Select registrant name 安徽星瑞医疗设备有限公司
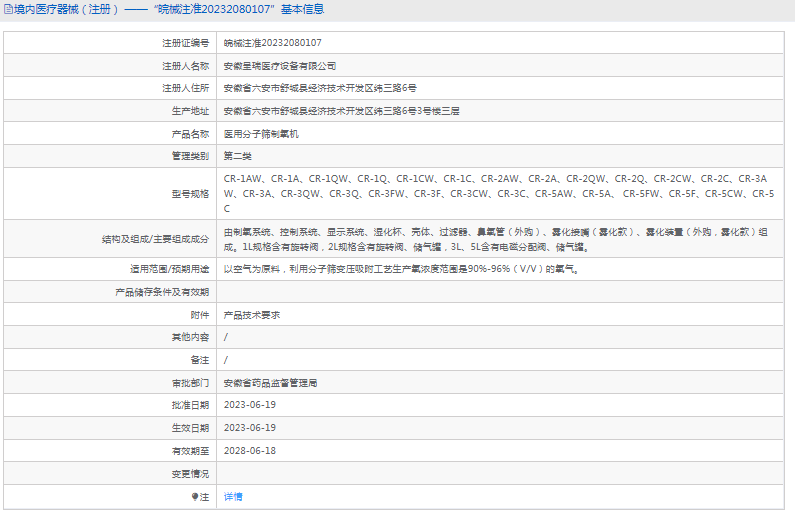The image size is (795, 517). [280, 66]
